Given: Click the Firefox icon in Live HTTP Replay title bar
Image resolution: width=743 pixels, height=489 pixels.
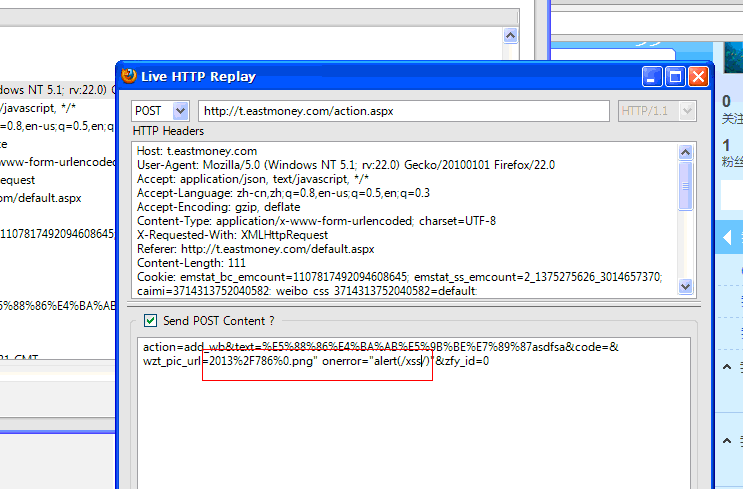Looking at the screenshot, I should (x=128, y=76).
